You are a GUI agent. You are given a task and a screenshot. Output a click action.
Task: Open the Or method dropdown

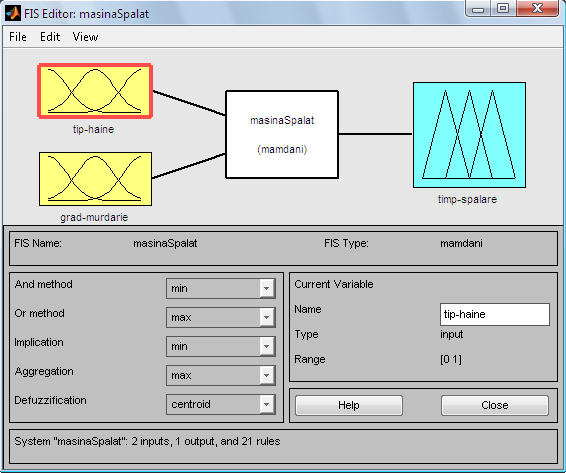pos(221,317)
